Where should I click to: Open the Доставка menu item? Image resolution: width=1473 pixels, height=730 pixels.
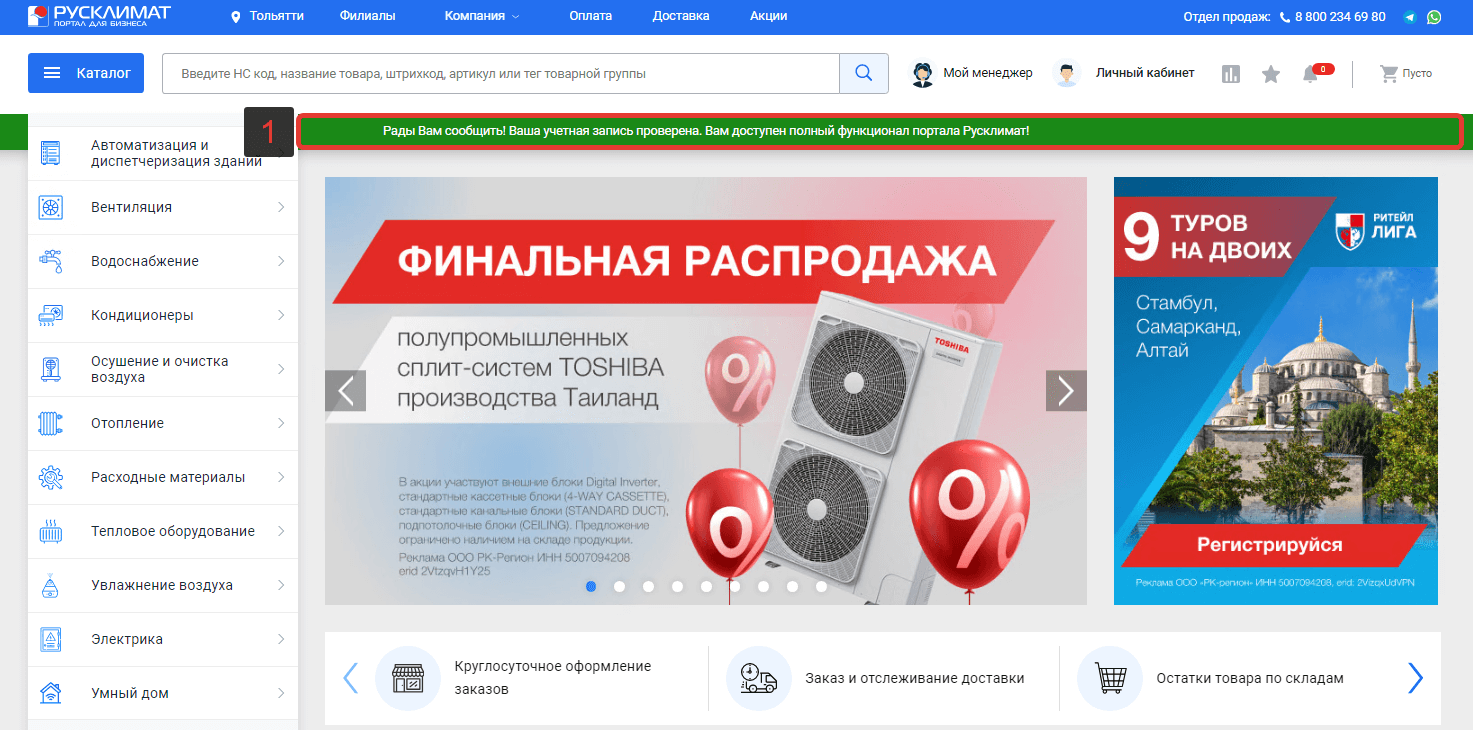(x=681, y=16)
